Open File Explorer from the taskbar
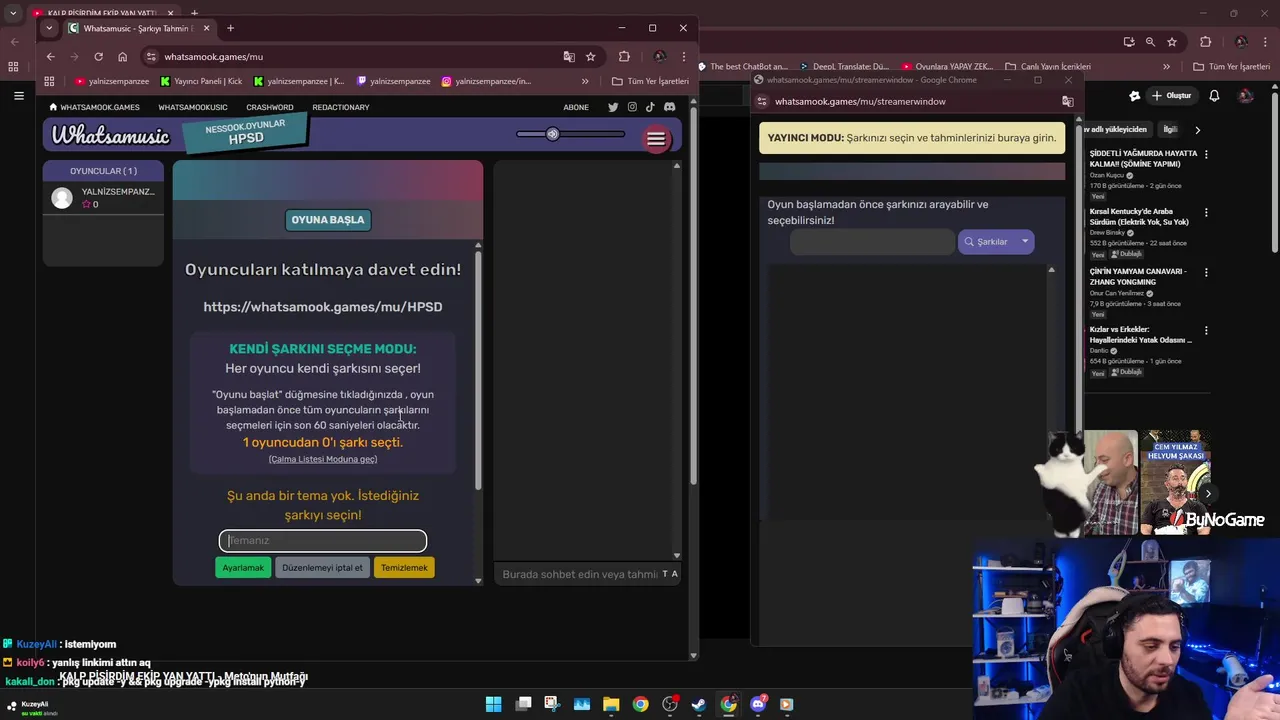Image resolution: width=1280 pixels, height=720 pixels. tap(611, 704)
